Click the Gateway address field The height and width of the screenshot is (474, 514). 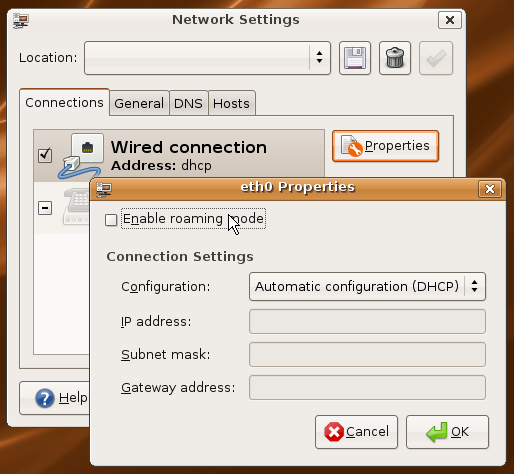tap(367, 388)
